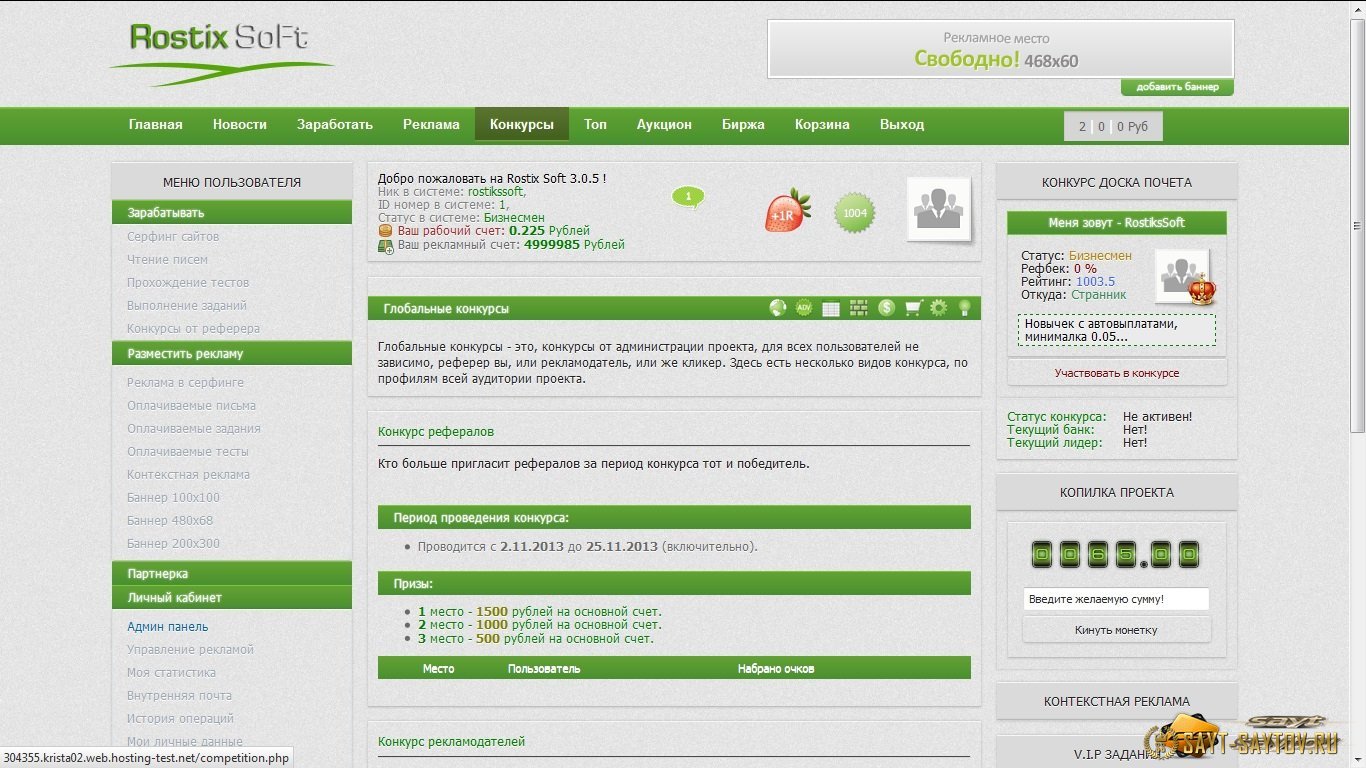The image size is (1366, 768).
Task: Click the green 1004 rating badge
Action: [855, 213]
